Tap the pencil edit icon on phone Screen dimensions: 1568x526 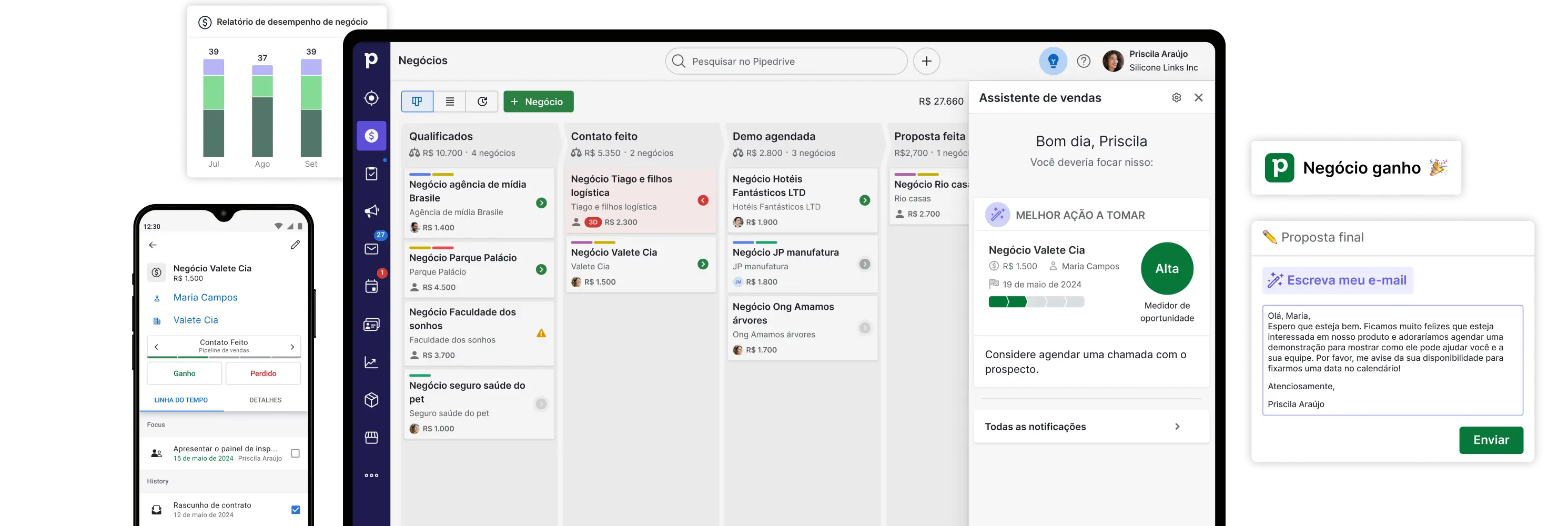(x=295, y=245)
